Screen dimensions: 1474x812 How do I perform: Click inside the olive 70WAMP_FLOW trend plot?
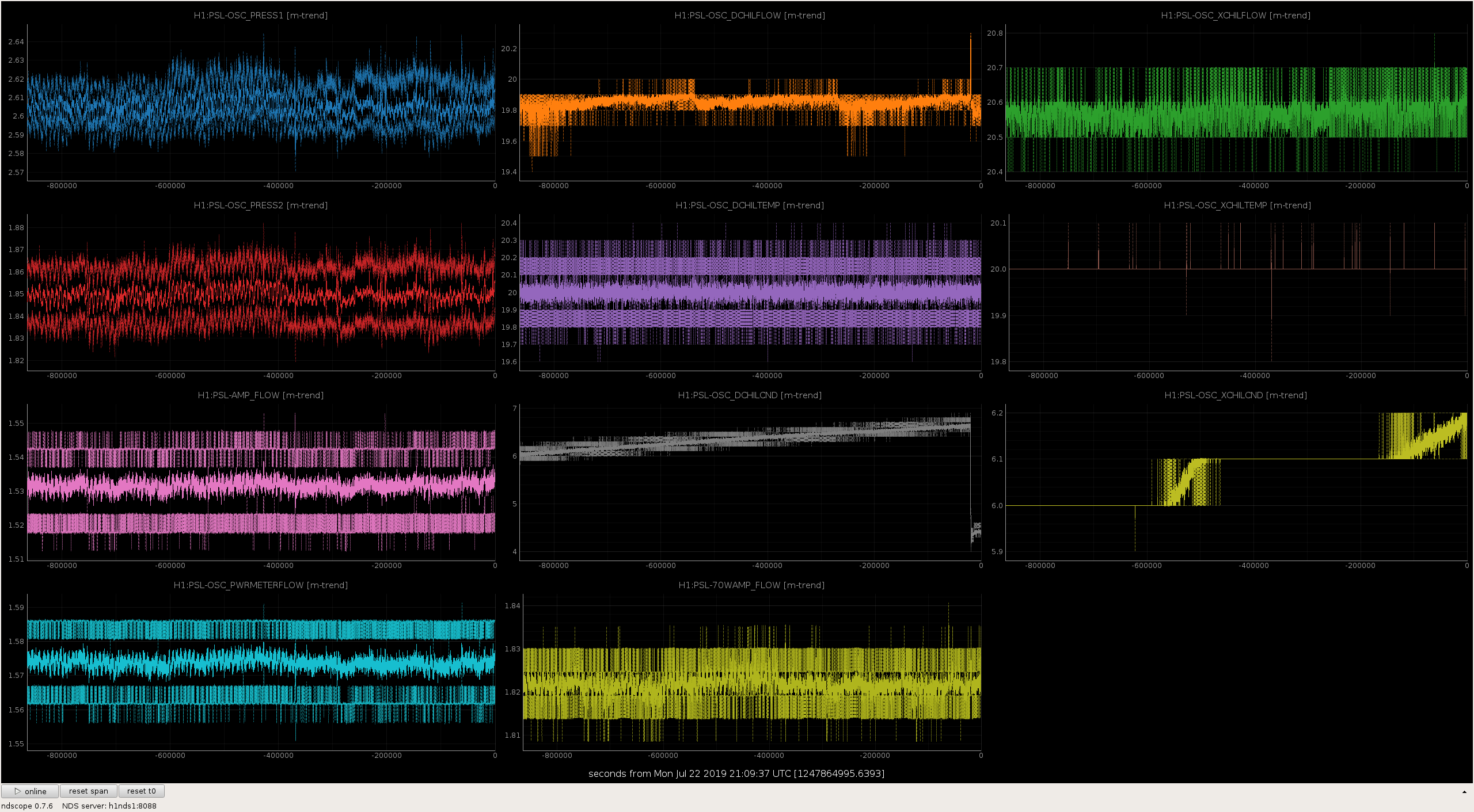click(752, 672)
